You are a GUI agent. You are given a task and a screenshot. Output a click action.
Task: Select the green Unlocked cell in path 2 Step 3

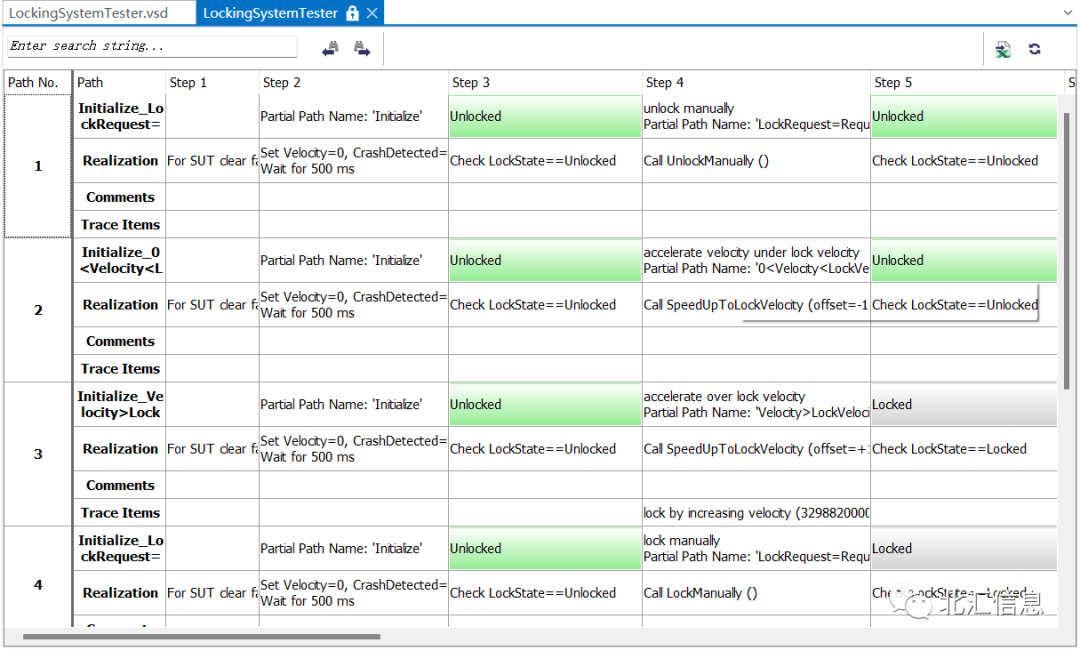point(544,261)
